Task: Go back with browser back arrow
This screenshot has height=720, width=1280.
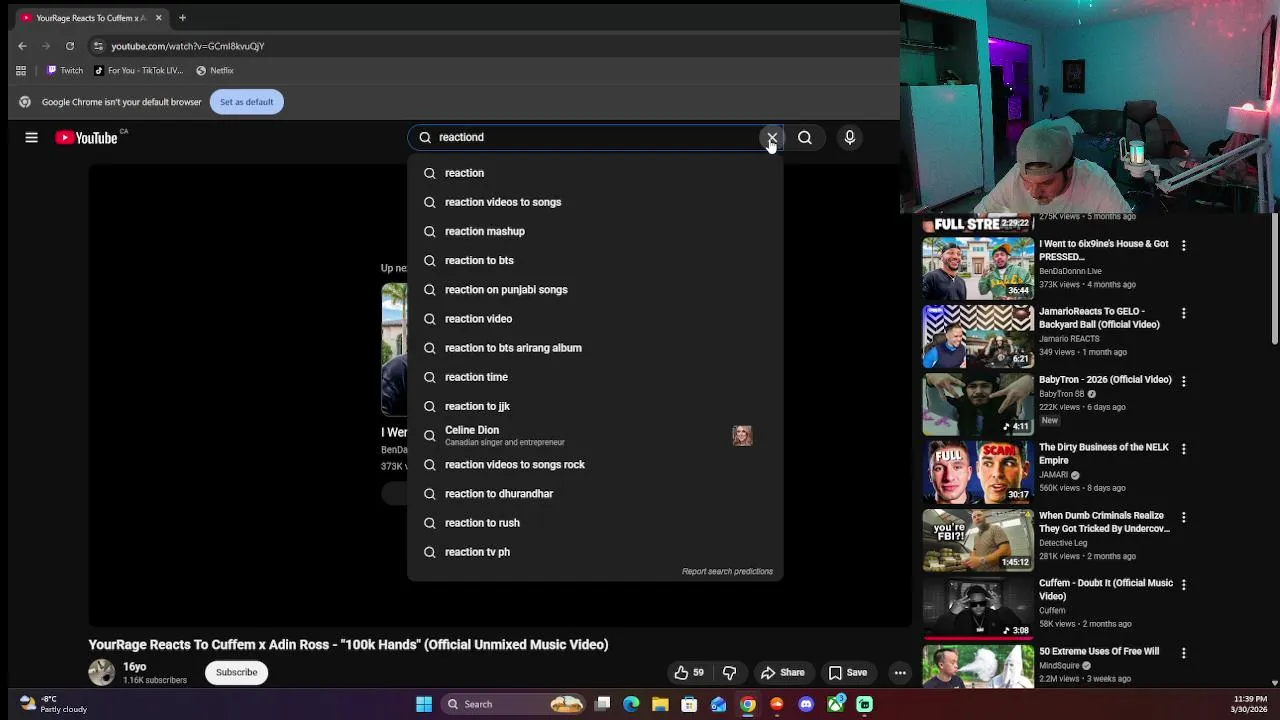Action: coord(22,46)
